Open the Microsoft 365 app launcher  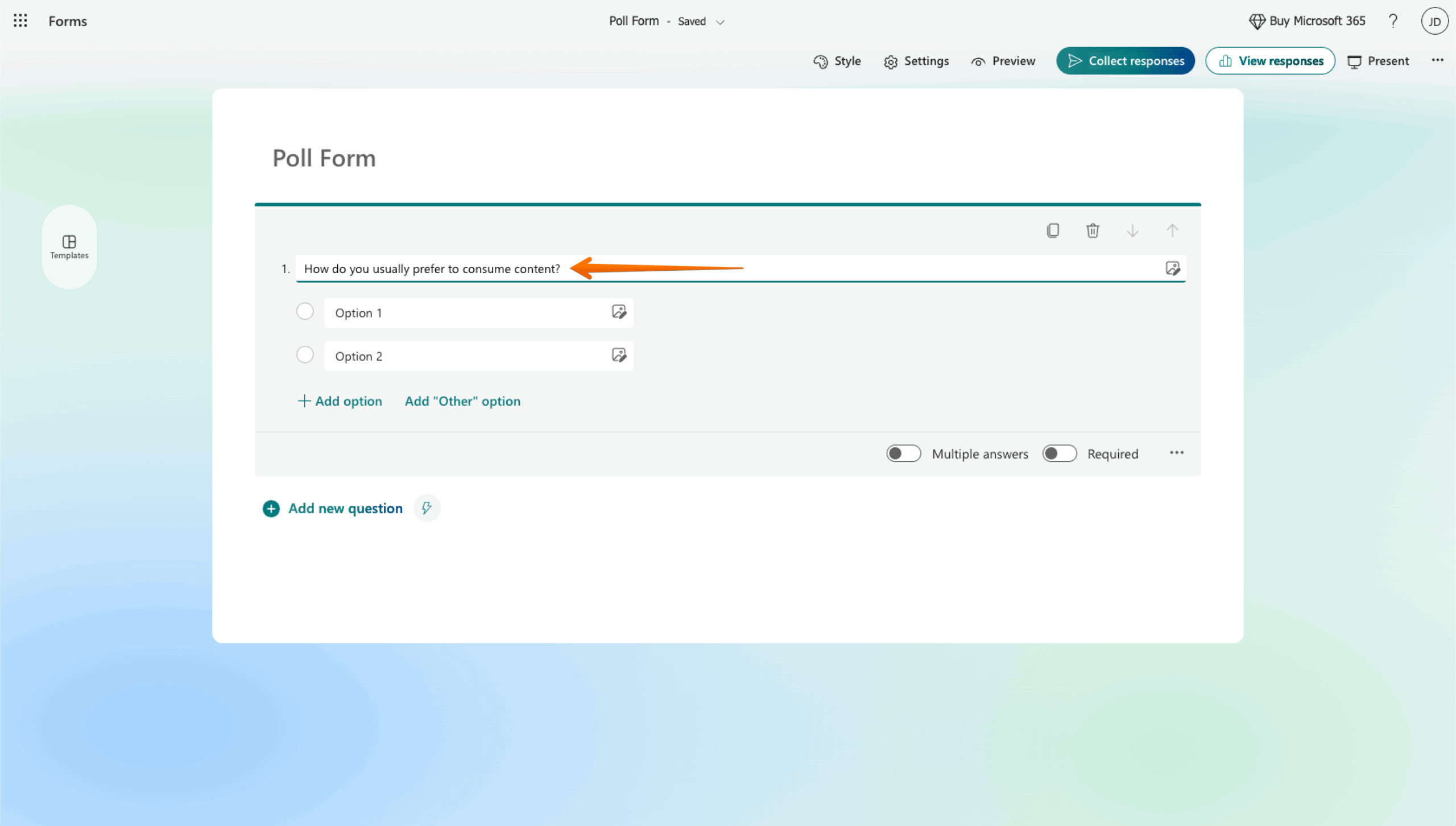coord(20,20)
